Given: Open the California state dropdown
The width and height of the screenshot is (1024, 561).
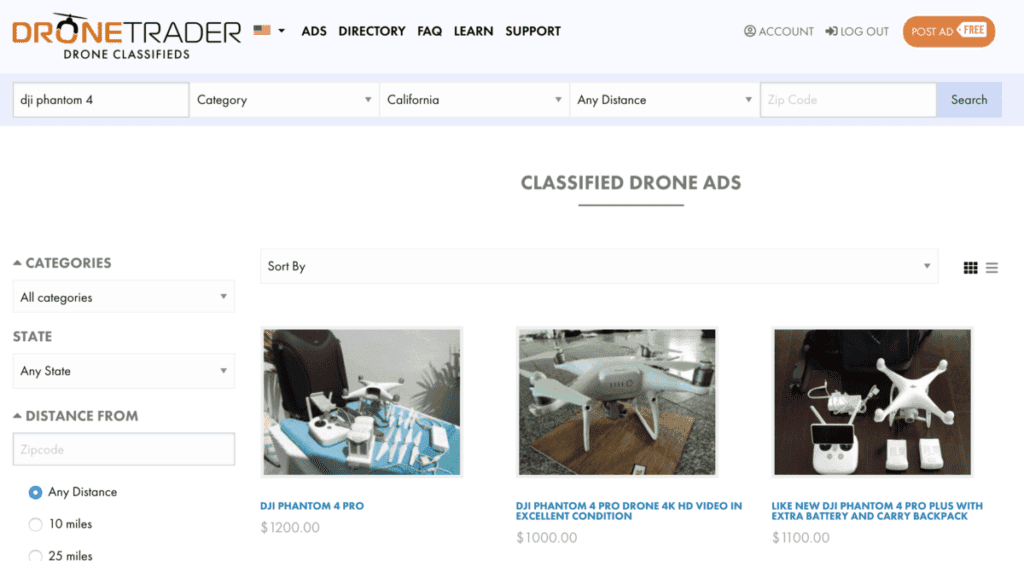Looking at the screenshot, I should point(474,100).
